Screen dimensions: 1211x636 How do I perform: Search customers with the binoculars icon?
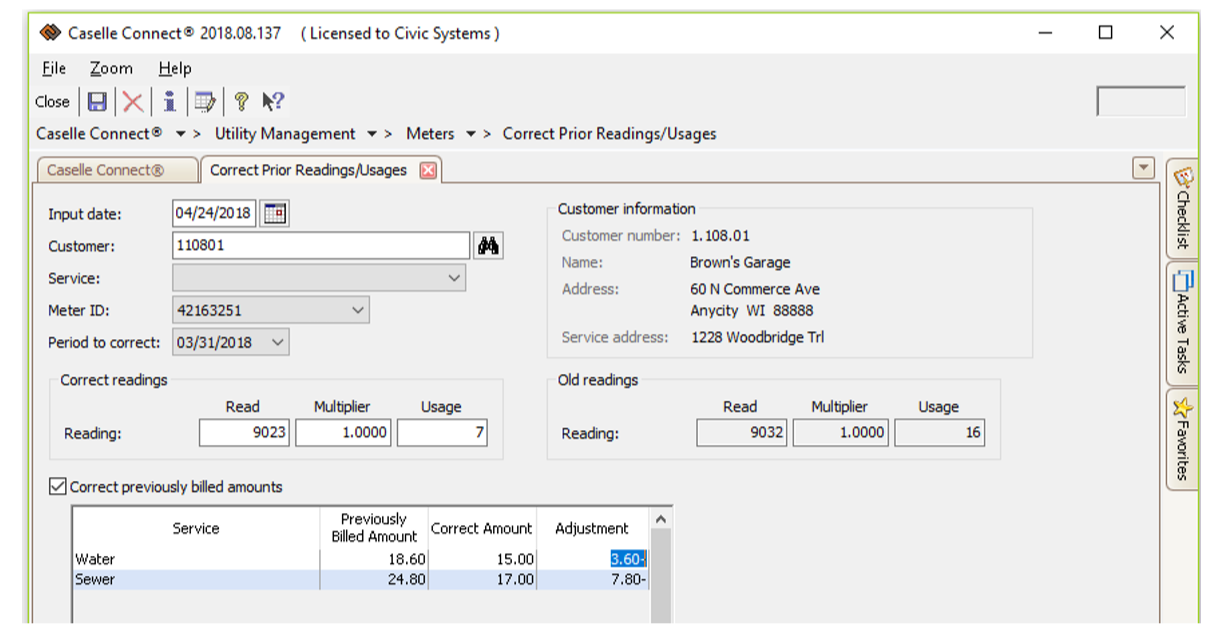(488, 246)
